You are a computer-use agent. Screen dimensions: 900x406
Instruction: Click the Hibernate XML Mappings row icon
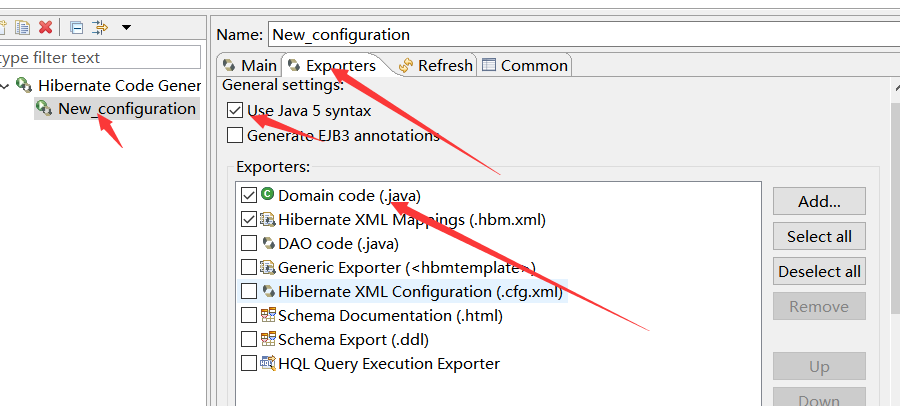click(268, 219)
